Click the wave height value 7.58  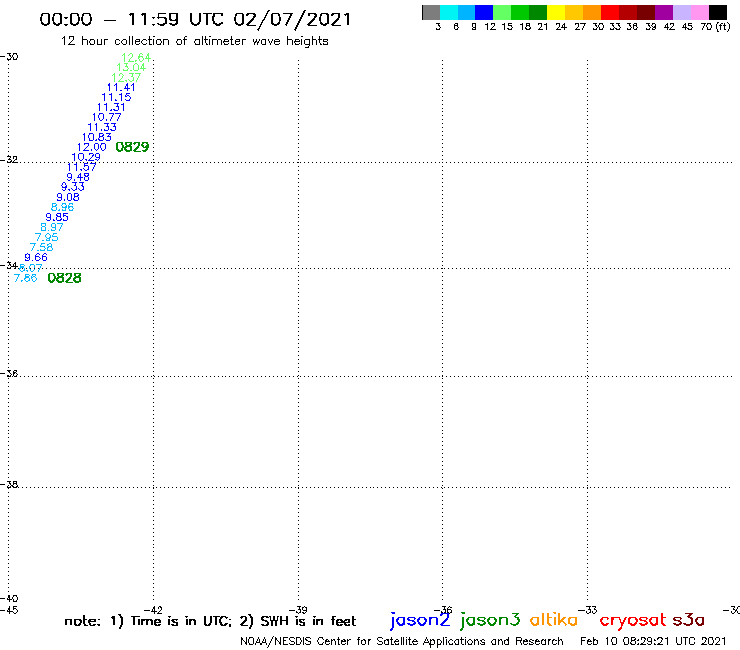[x=42, y=247]
